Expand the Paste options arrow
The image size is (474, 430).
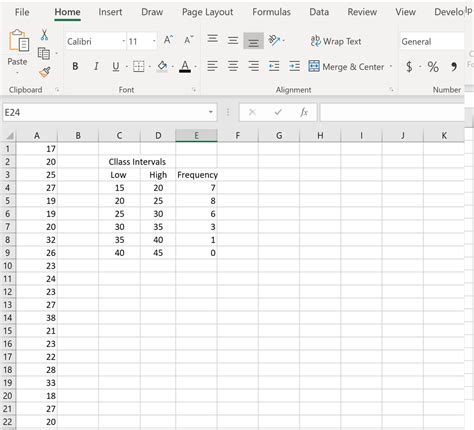[x=17, y=72]
